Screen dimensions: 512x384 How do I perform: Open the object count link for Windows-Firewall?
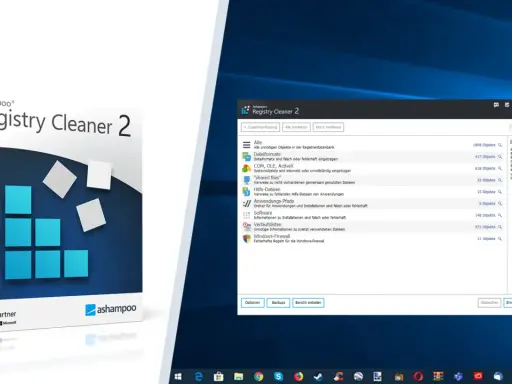(486, 239)
